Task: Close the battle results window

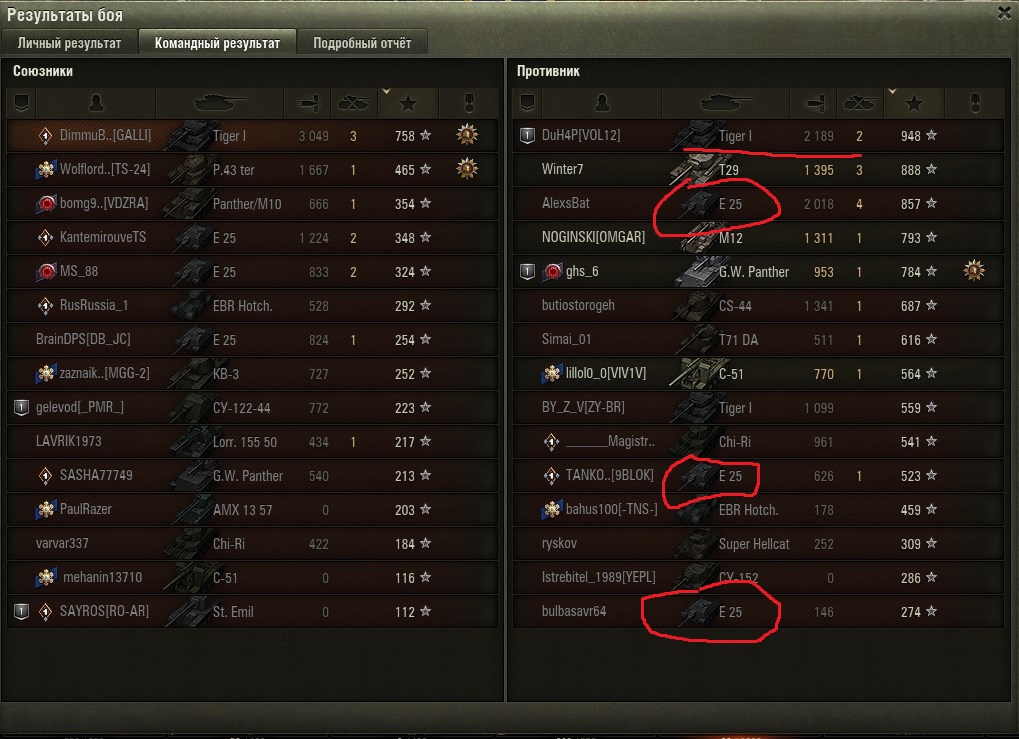Action: coord(1004,13)
